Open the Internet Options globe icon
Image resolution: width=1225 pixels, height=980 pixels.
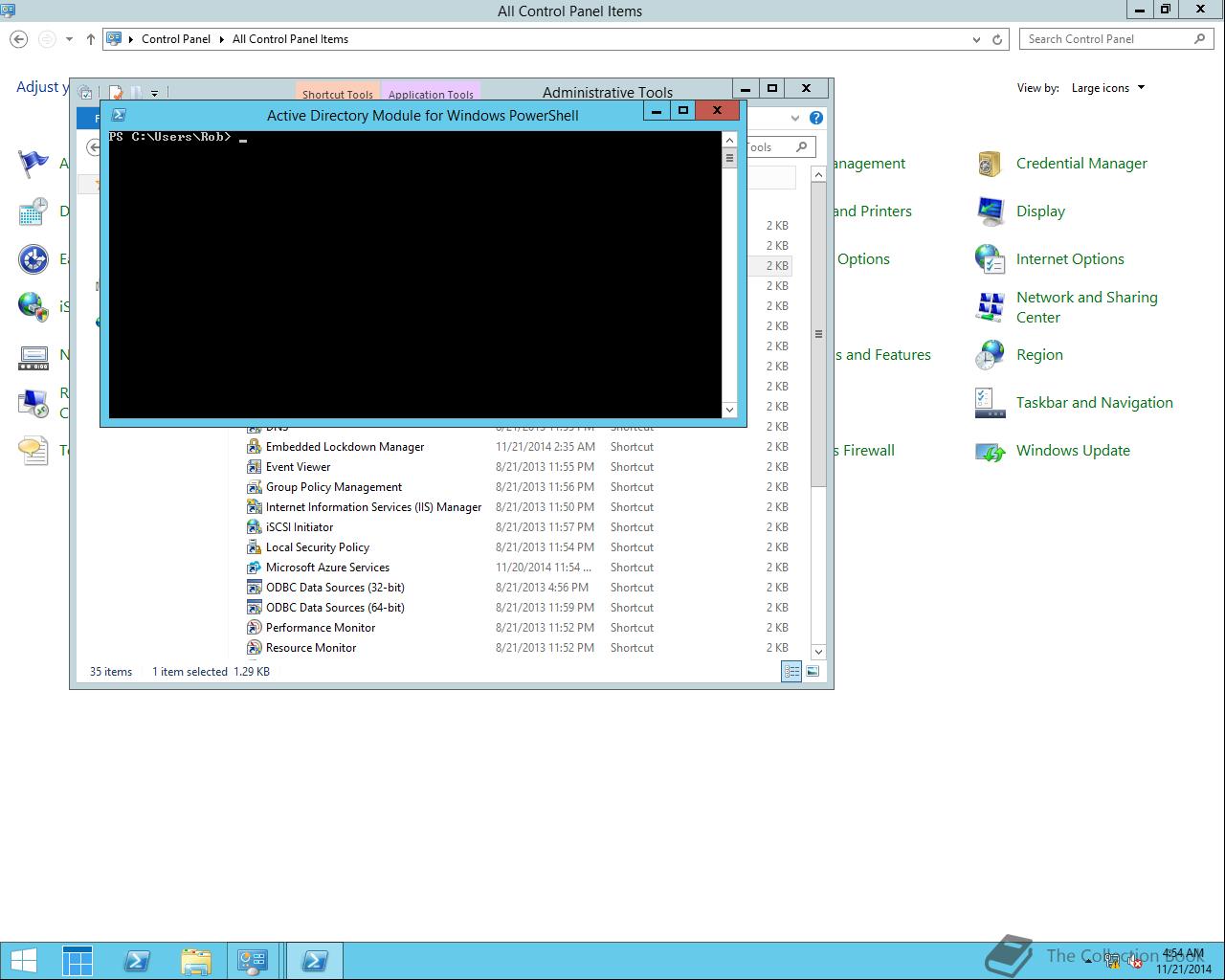[x=990, y=259]
